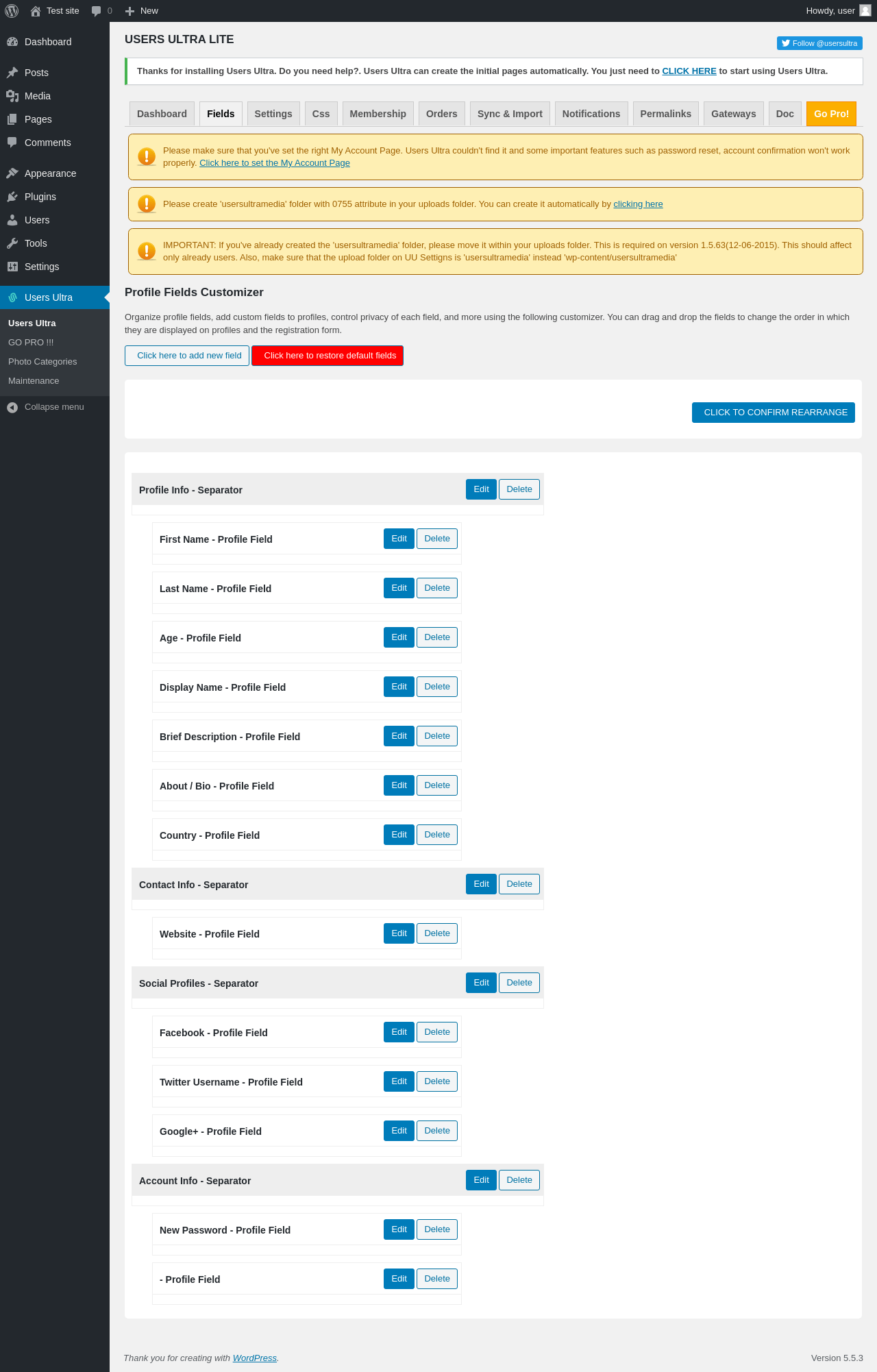Click CLICK TO CONFIRM REARRANGE button
Viewport: 877px width, 1372px height.
pyautogui.click(x=774, y=413)
